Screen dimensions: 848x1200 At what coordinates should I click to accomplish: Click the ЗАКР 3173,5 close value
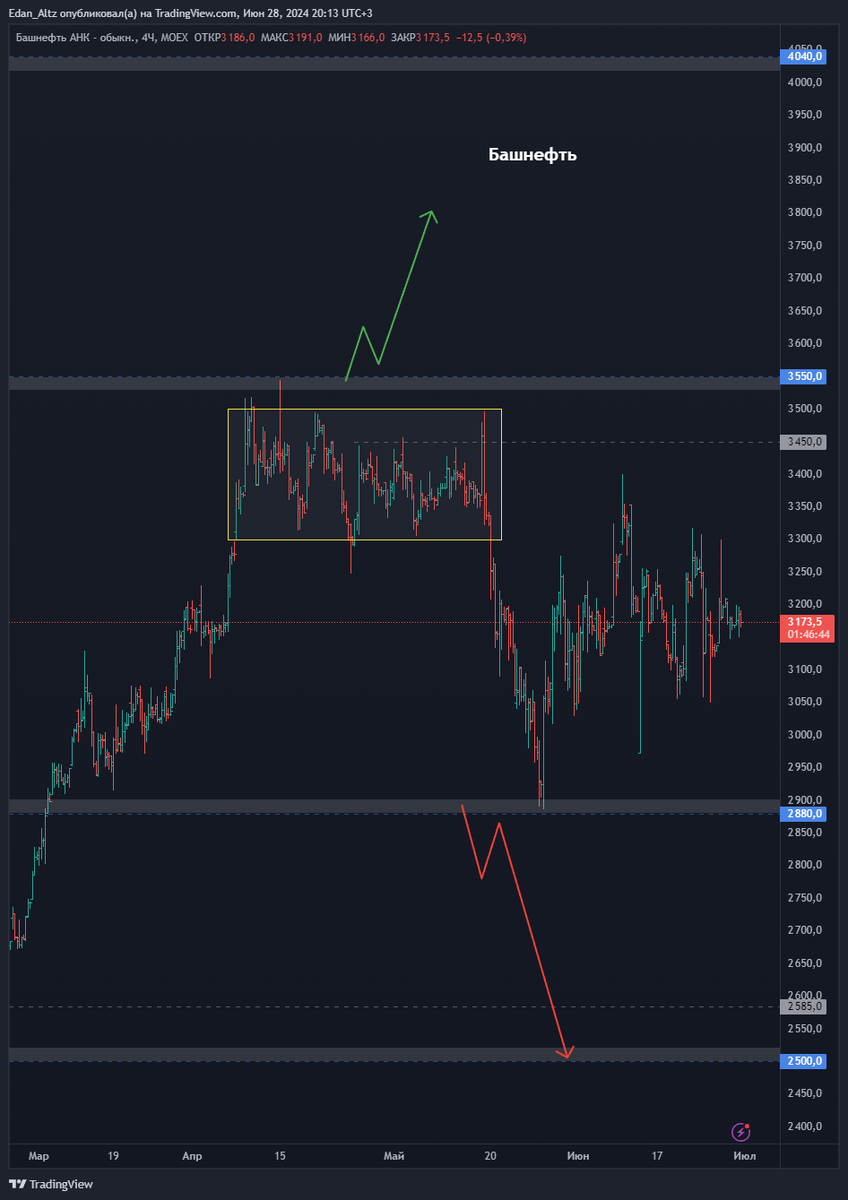421,37
